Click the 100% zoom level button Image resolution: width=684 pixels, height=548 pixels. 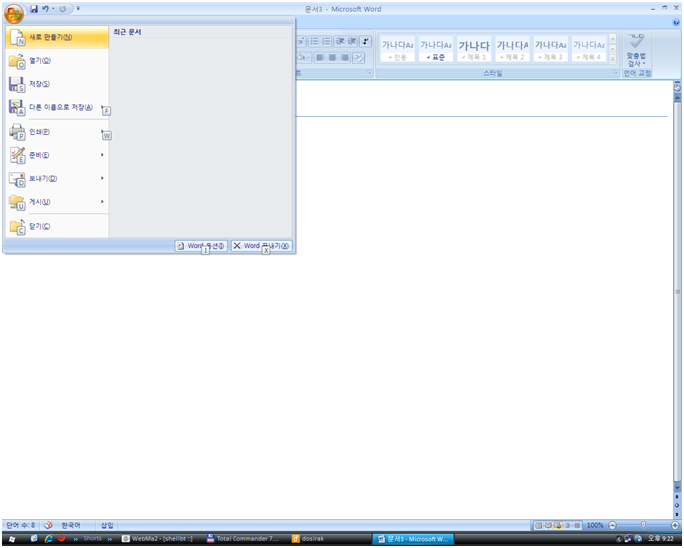[595, 525]
